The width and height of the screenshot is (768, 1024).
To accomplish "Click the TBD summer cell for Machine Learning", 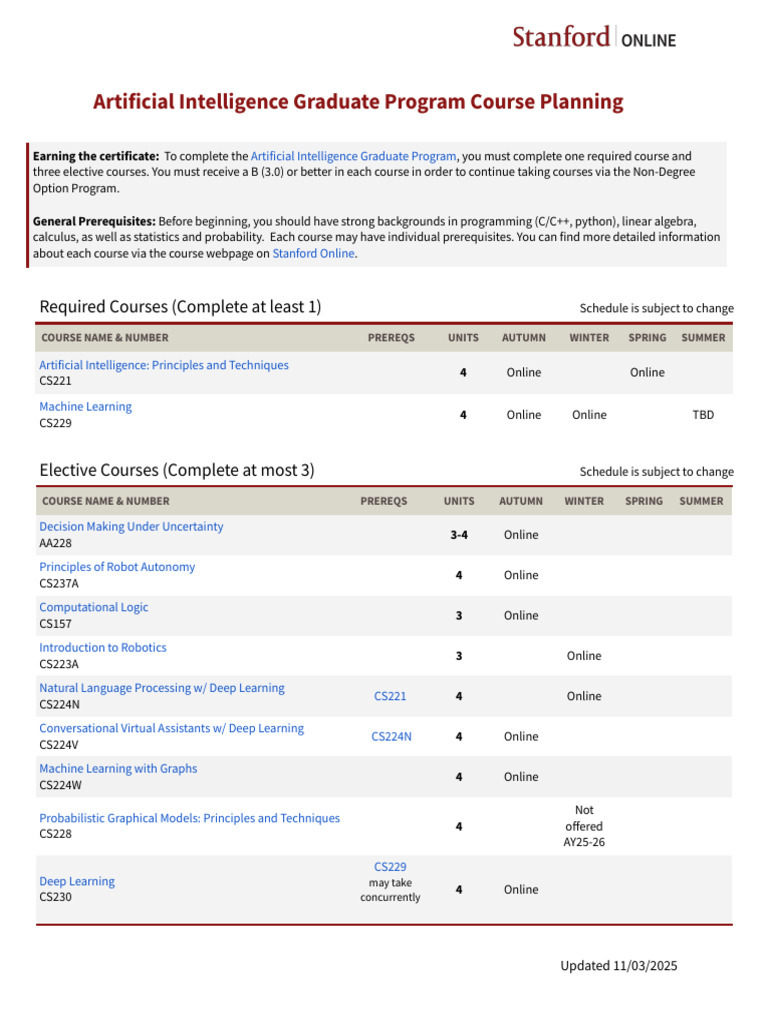I will point(703,415).
